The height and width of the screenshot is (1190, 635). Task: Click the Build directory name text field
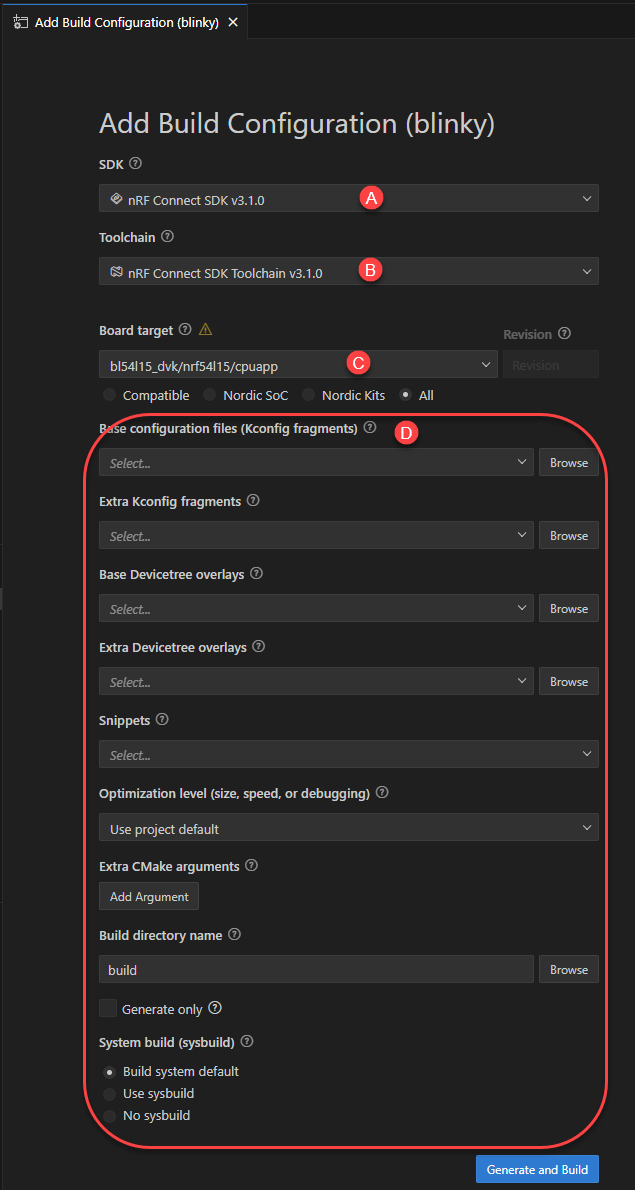point(315,969)
